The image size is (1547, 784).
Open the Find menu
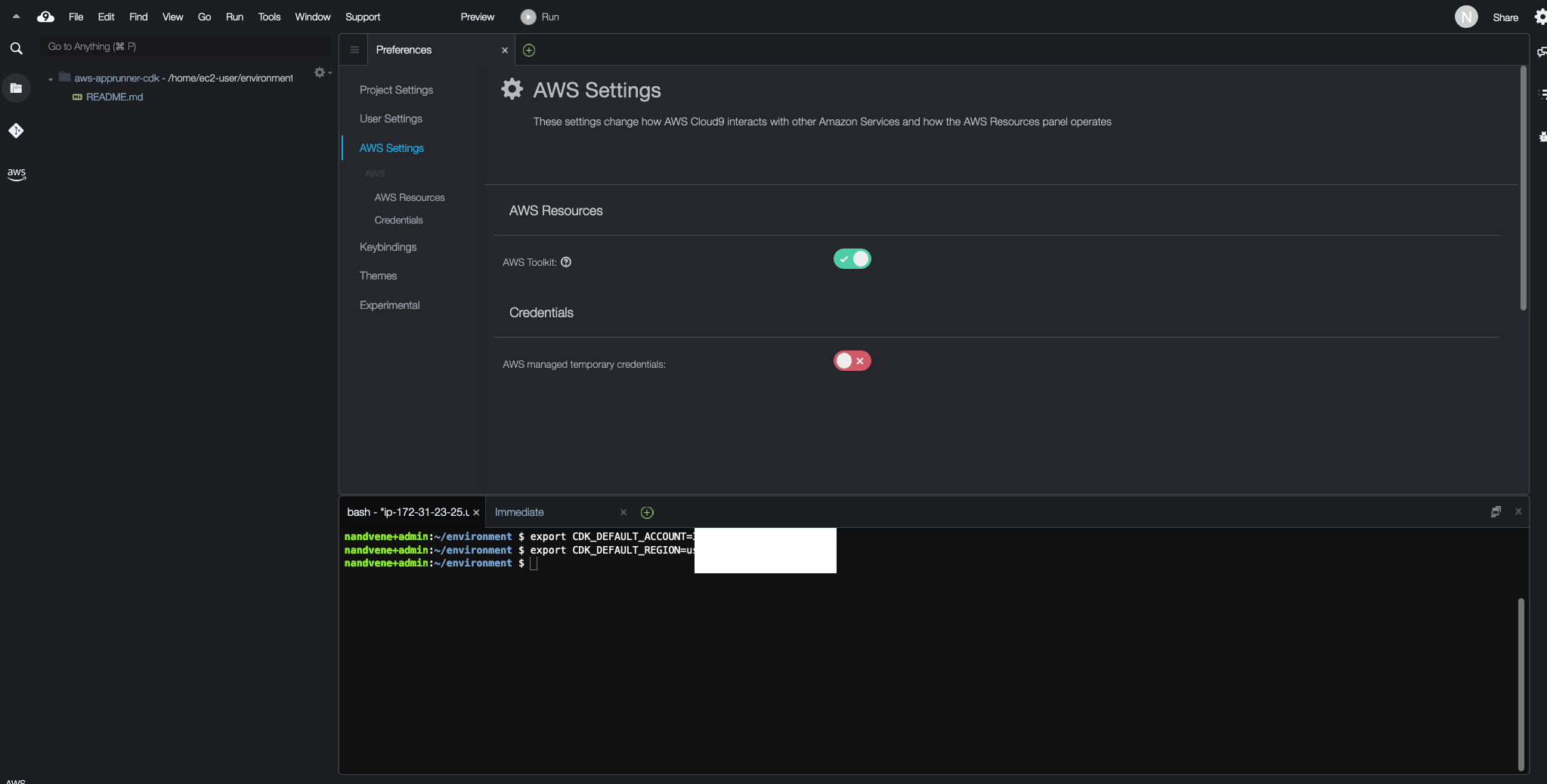[138, 17]
